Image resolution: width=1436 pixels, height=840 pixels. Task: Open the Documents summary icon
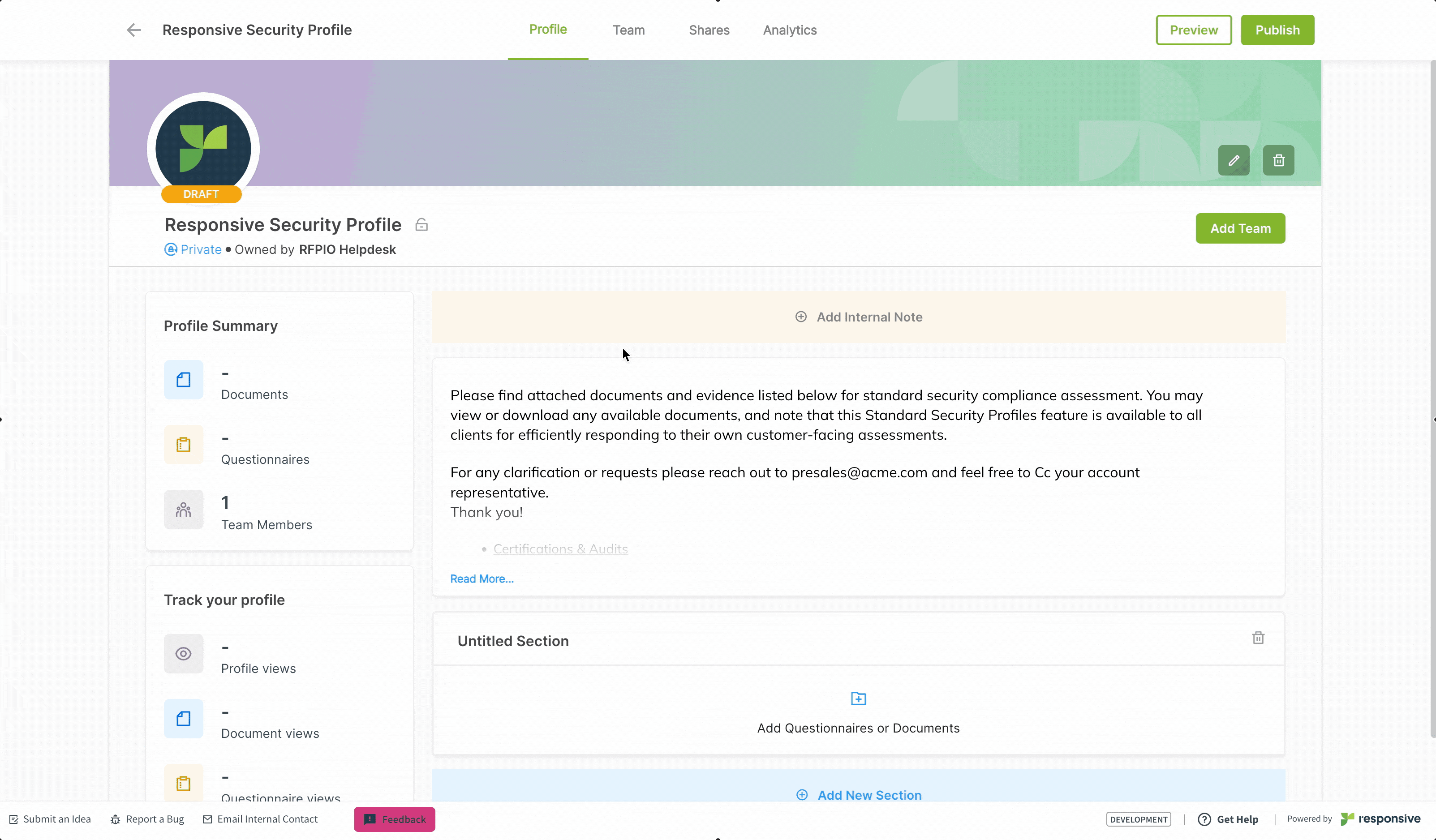click(x=184, y=380)
